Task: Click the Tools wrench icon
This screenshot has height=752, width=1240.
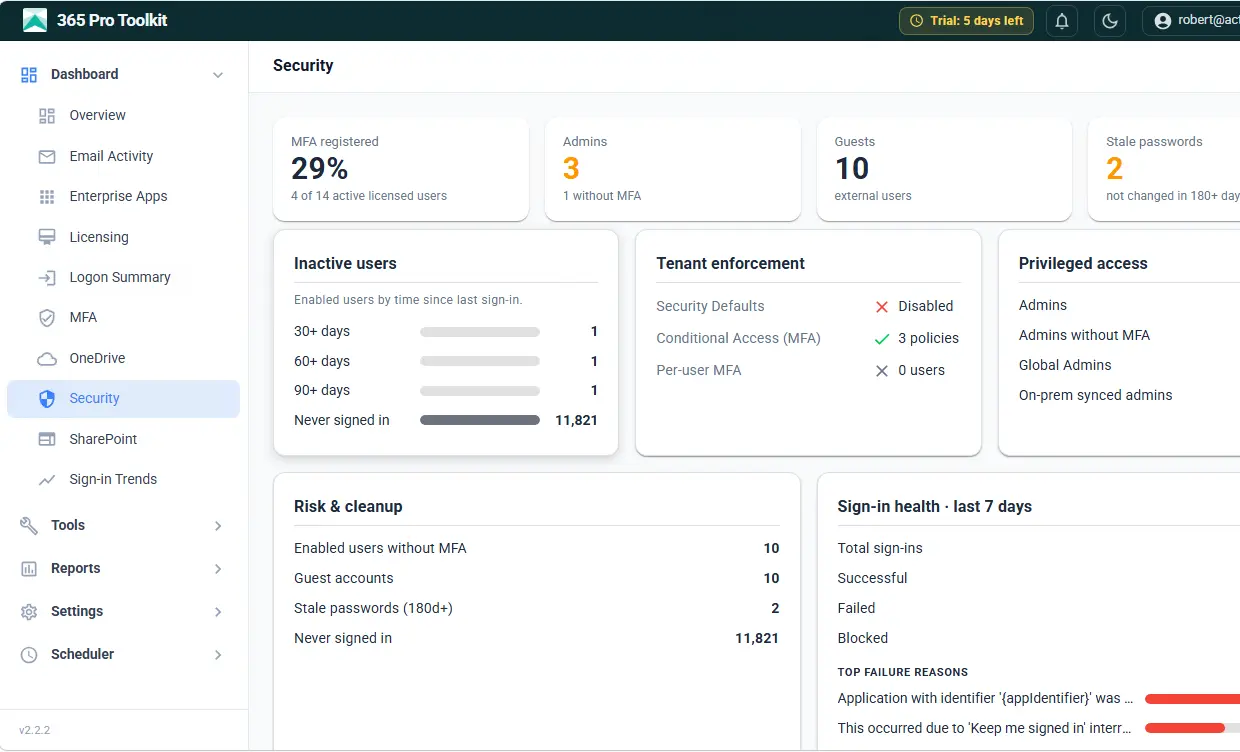Action: tap(29, 526)
